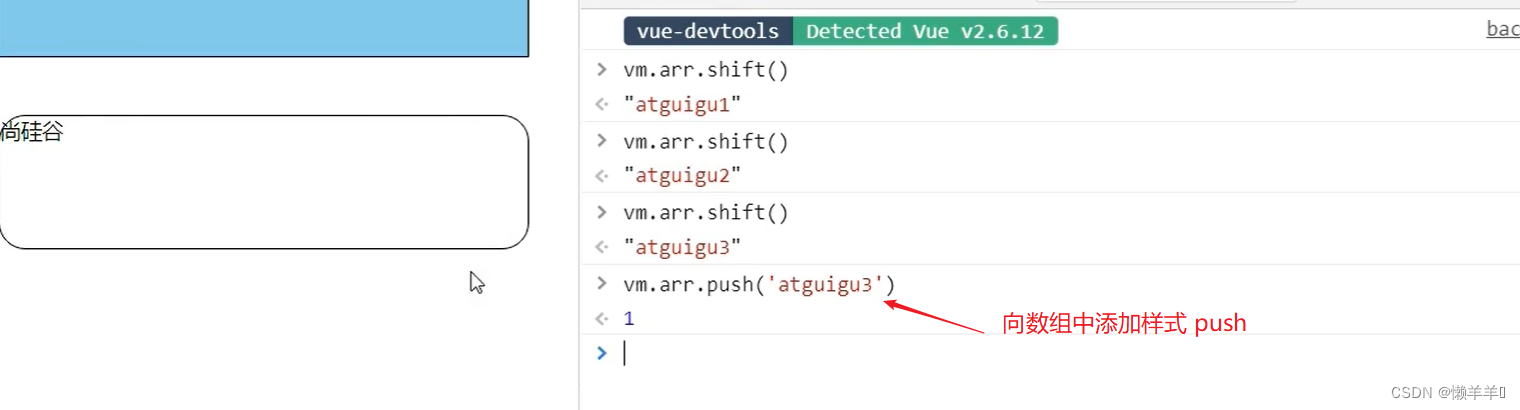Screen dimensions: 1520x410
Task: Click the red annotation text mentioning push
Action: (x=1124, y=324)
